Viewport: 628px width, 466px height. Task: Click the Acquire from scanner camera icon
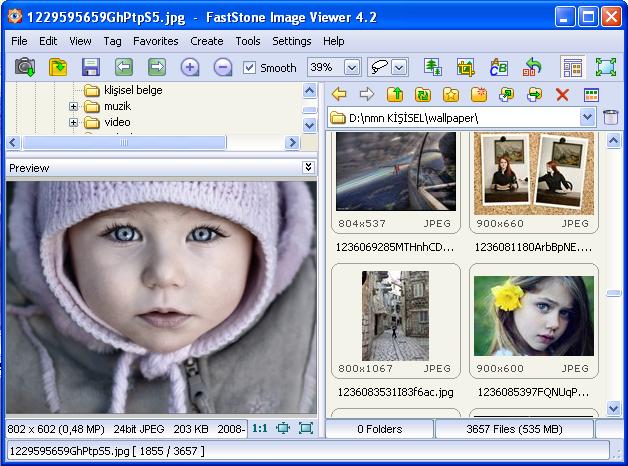click(25, 67)
